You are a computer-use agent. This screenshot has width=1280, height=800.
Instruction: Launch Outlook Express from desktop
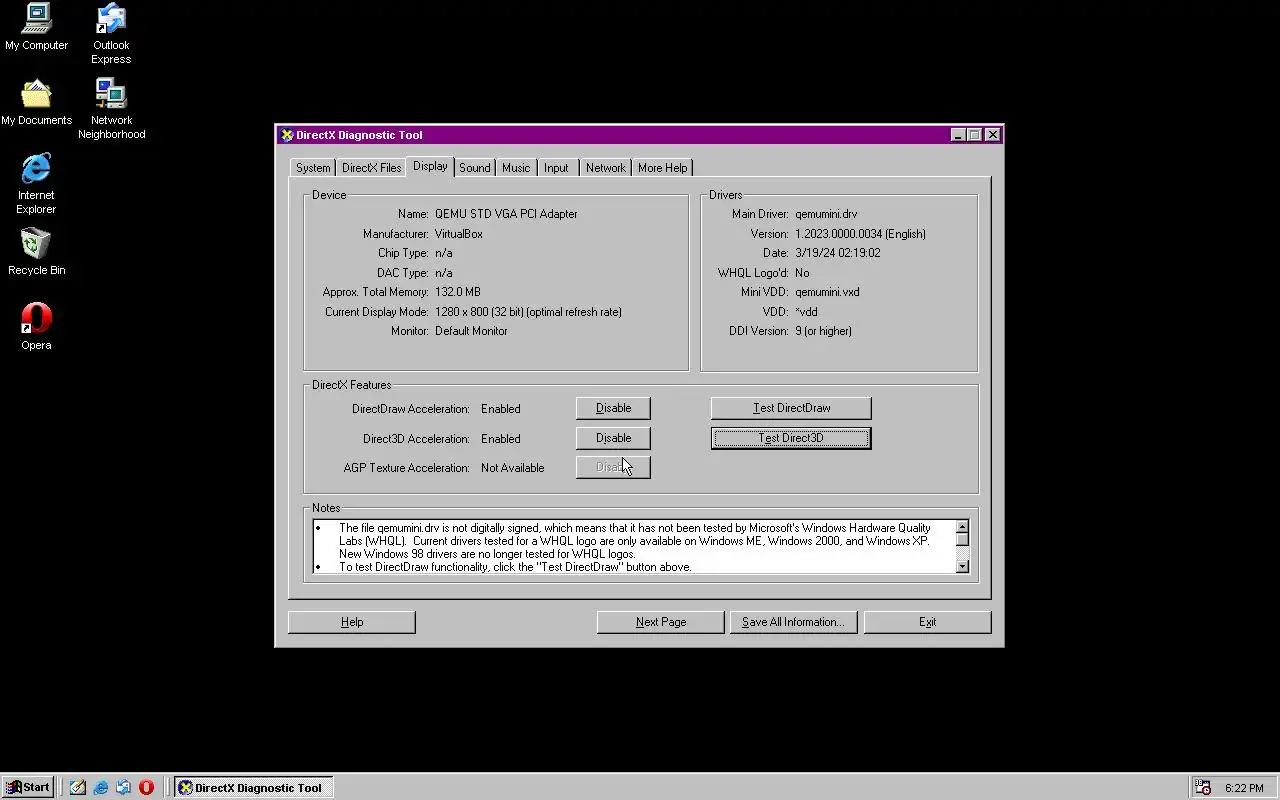111,34
